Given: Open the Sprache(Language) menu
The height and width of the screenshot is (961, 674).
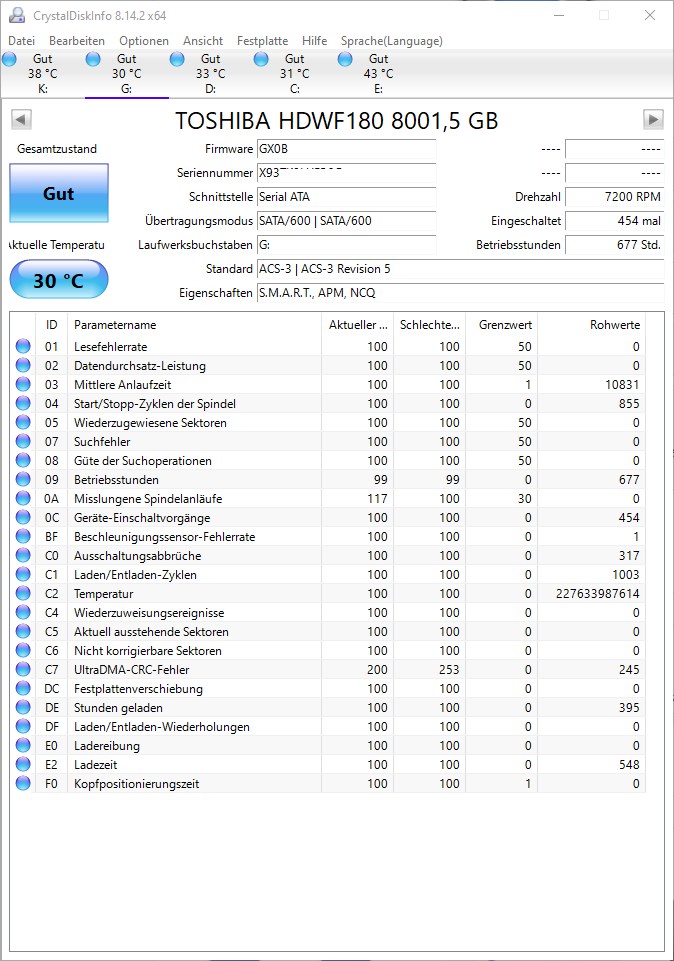Looking at the screenshot, I should click(x=392, y=41).
